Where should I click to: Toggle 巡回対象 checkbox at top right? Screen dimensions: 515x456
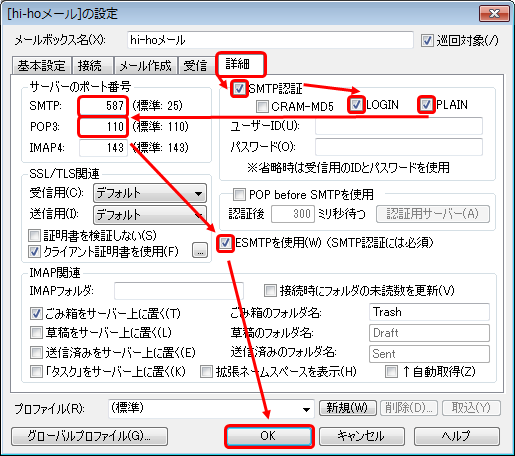(x=427, y=41)
